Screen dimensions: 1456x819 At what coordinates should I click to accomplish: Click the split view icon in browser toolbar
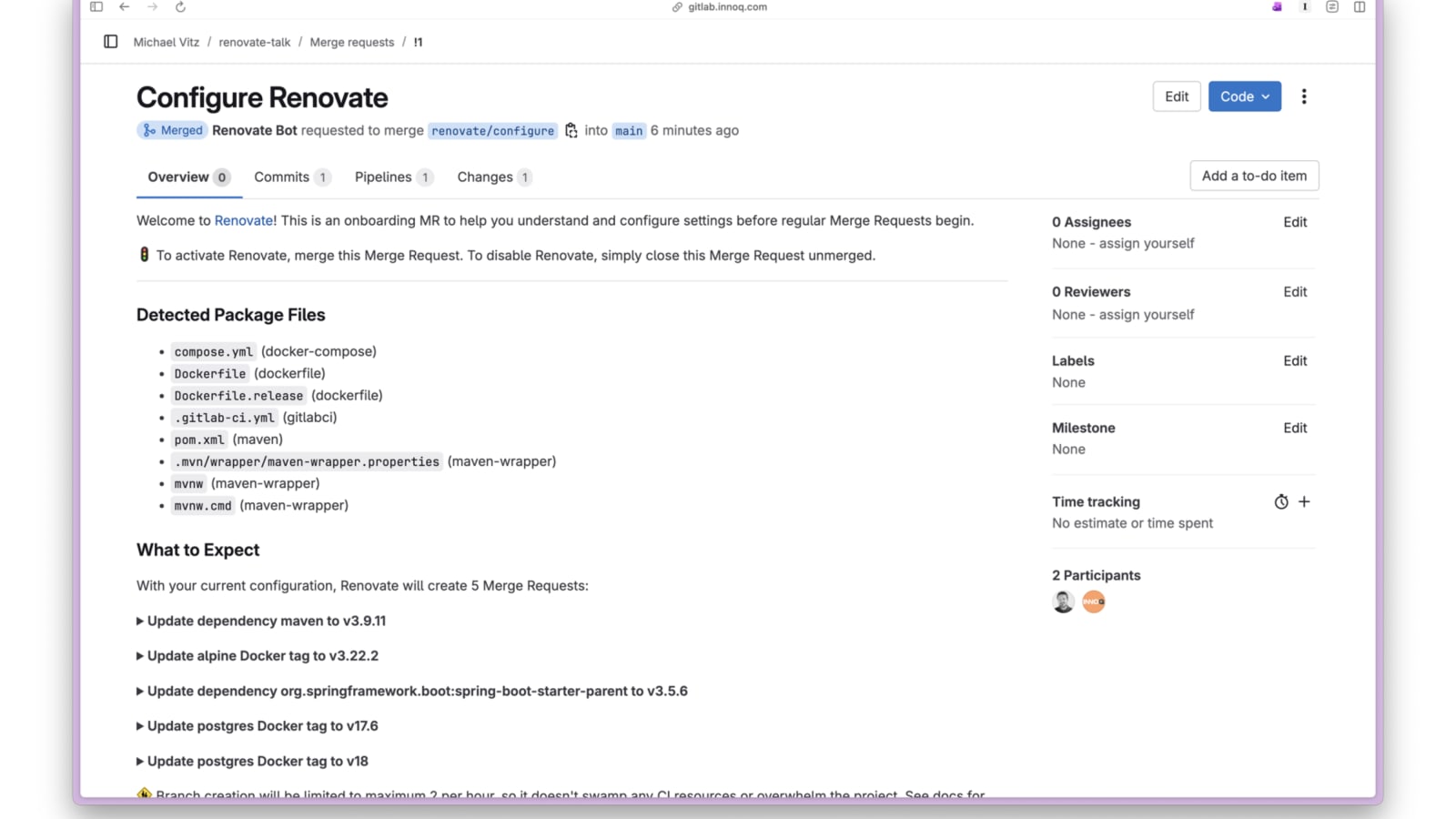click(x=1360, y=7)
